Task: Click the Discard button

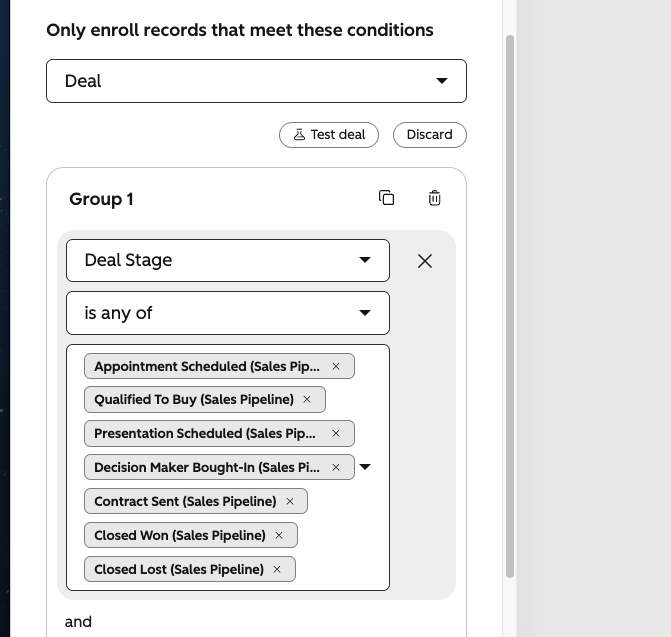Action: tap(430, 135)
